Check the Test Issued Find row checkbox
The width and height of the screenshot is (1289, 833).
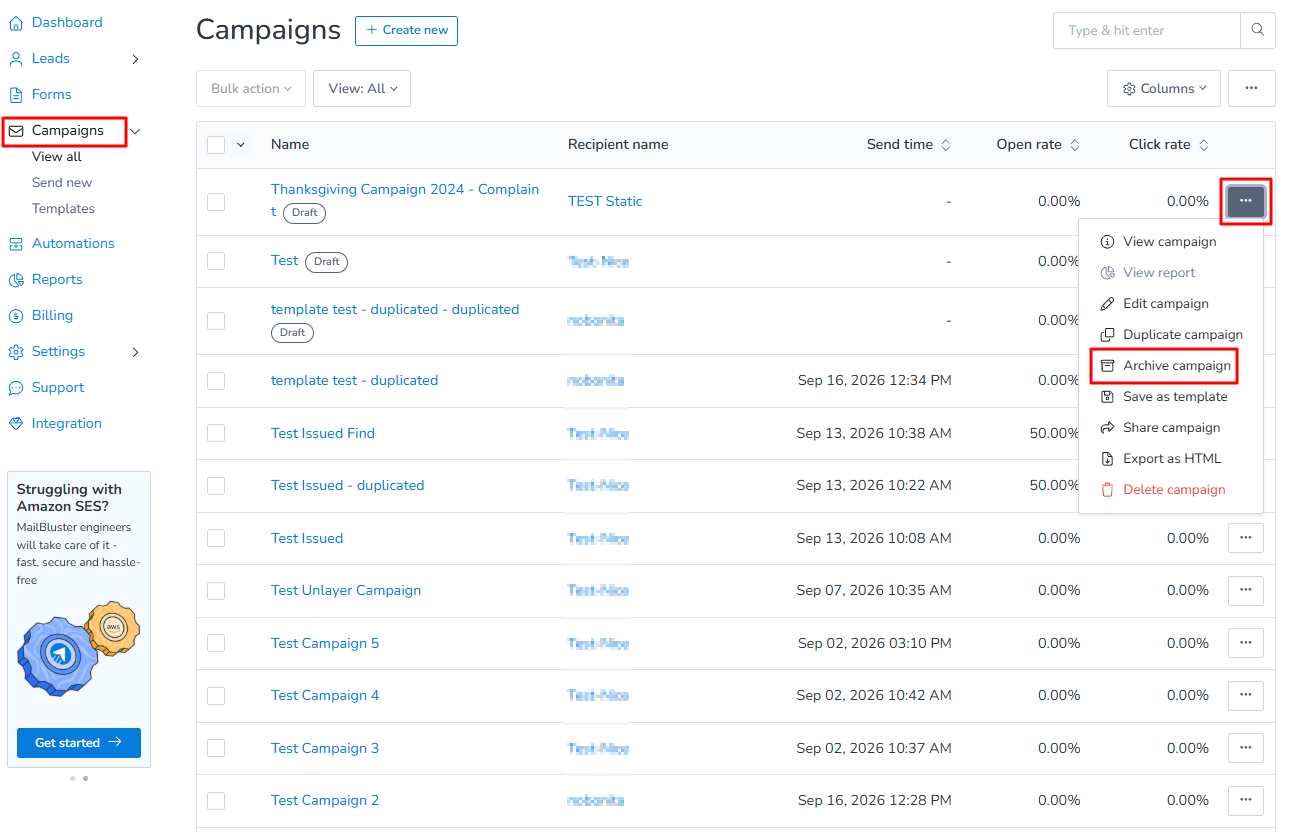[x=216, y=434]
